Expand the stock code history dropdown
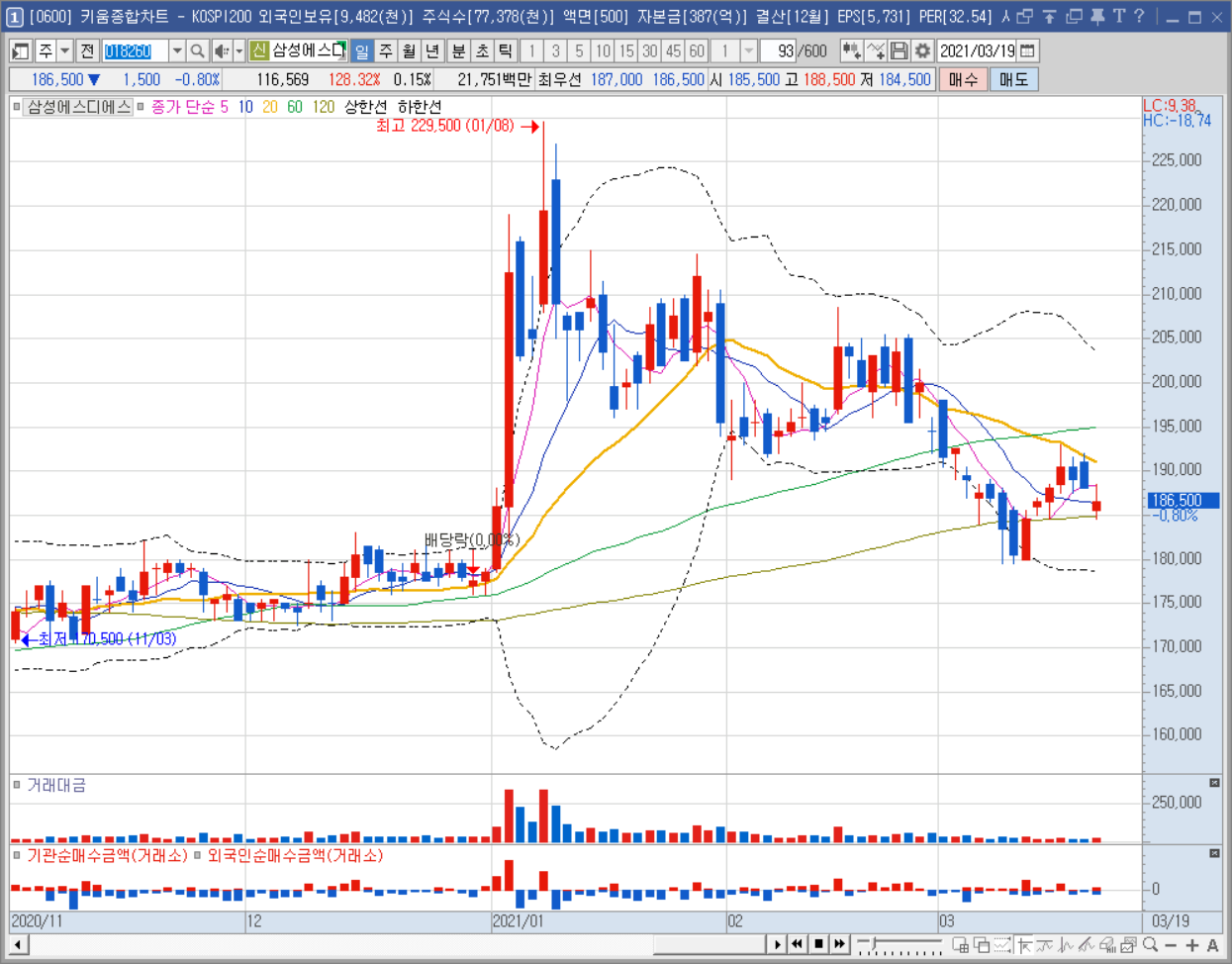Viewport: 1232px width, 964px height. pos(176,50)
